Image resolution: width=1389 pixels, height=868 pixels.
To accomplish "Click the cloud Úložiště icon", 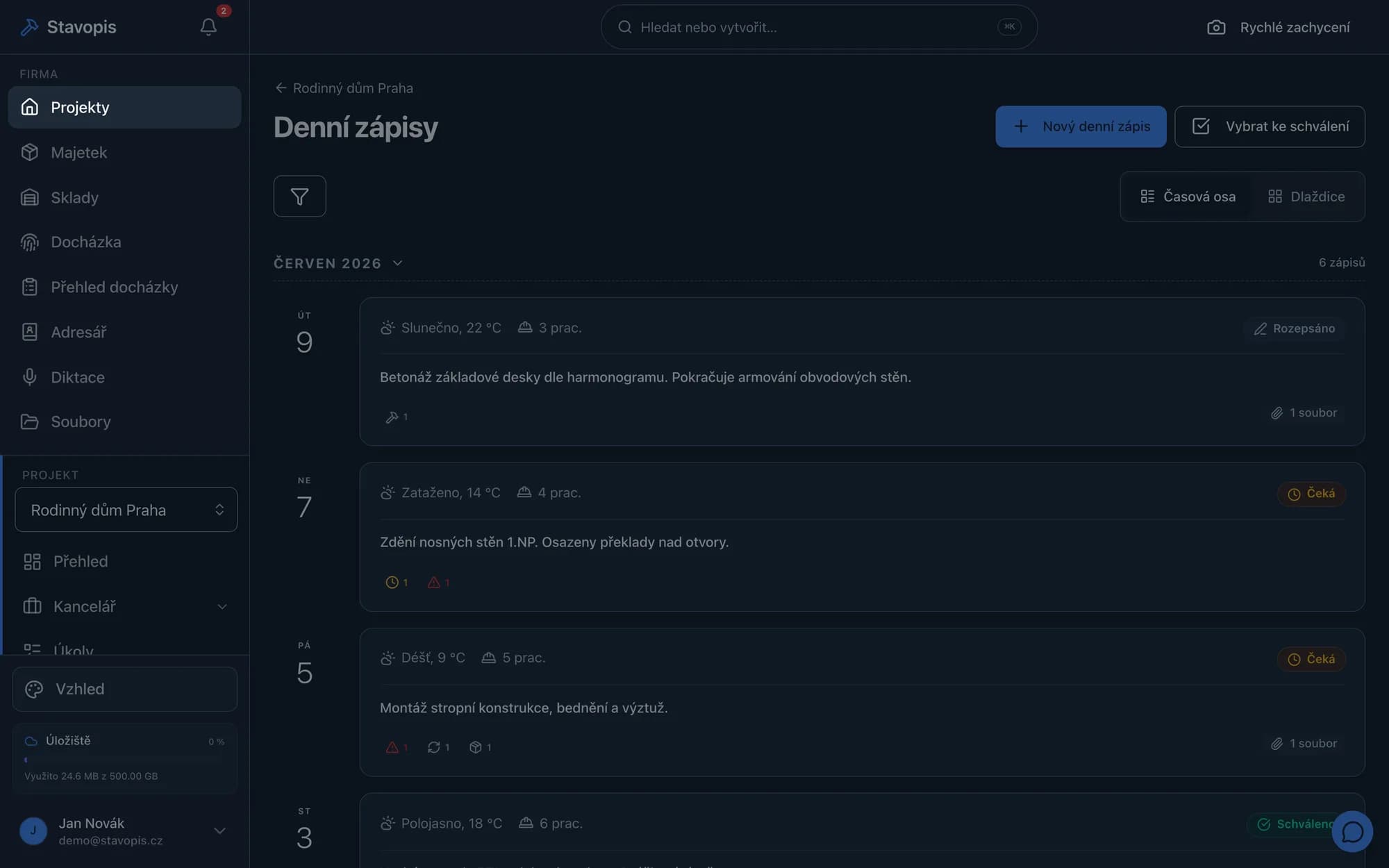I will (31, 741).
